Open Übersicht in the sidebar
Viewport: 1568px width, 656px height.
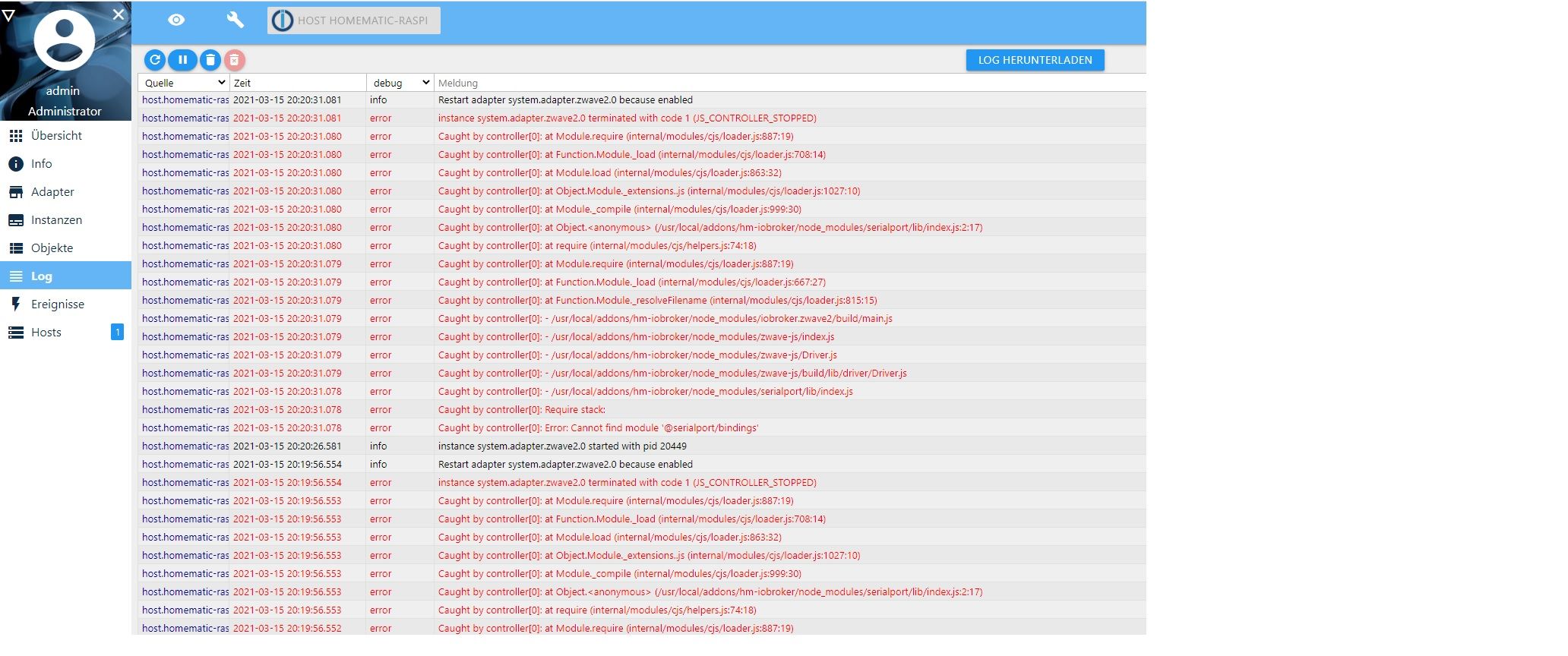65,136
